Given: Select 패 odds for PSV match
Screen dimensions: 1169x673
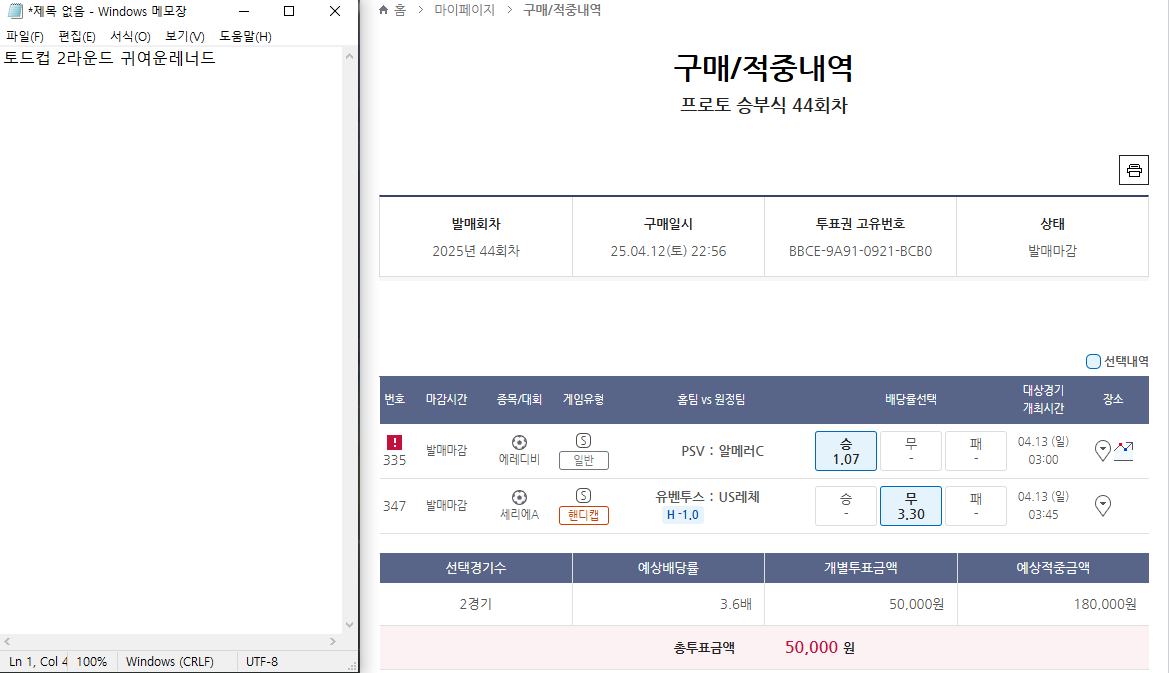Looking at the screenshot, I should (975, 451).
